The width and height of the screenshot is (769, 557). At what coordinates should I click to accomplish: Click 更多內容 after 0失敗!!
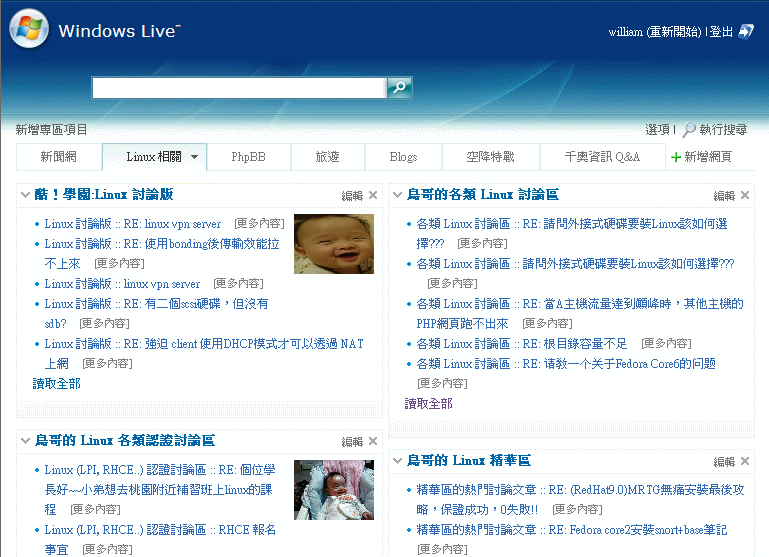(x=577, y=509)
